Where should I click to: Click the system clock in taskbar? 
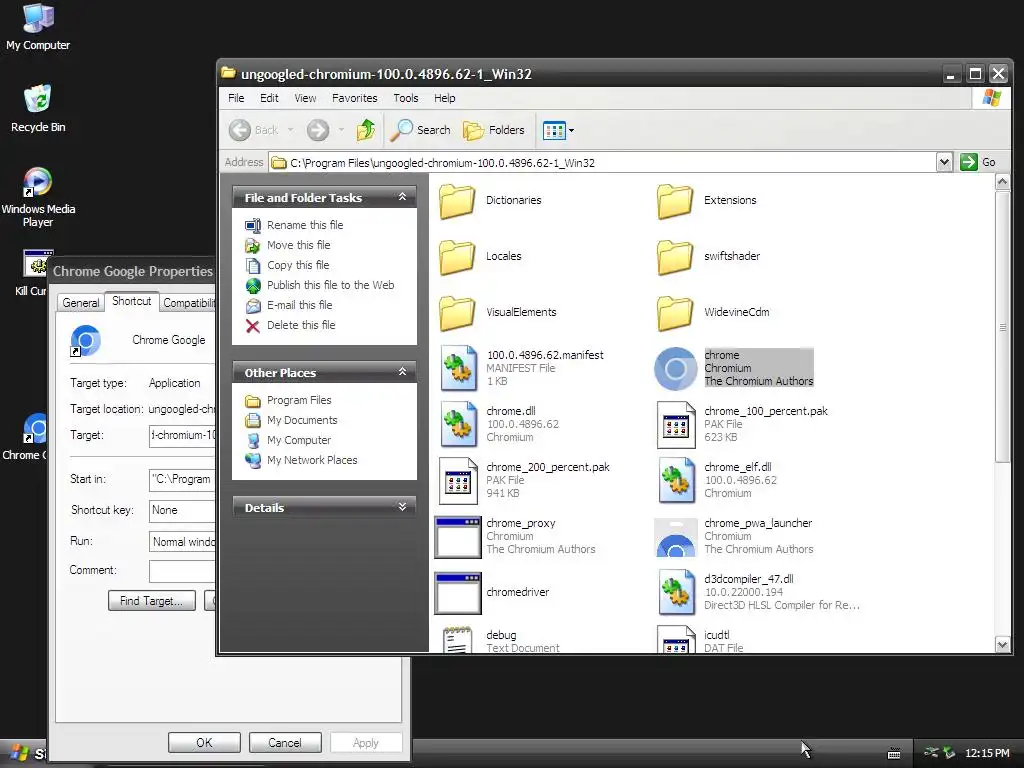(x=987, y=753)
